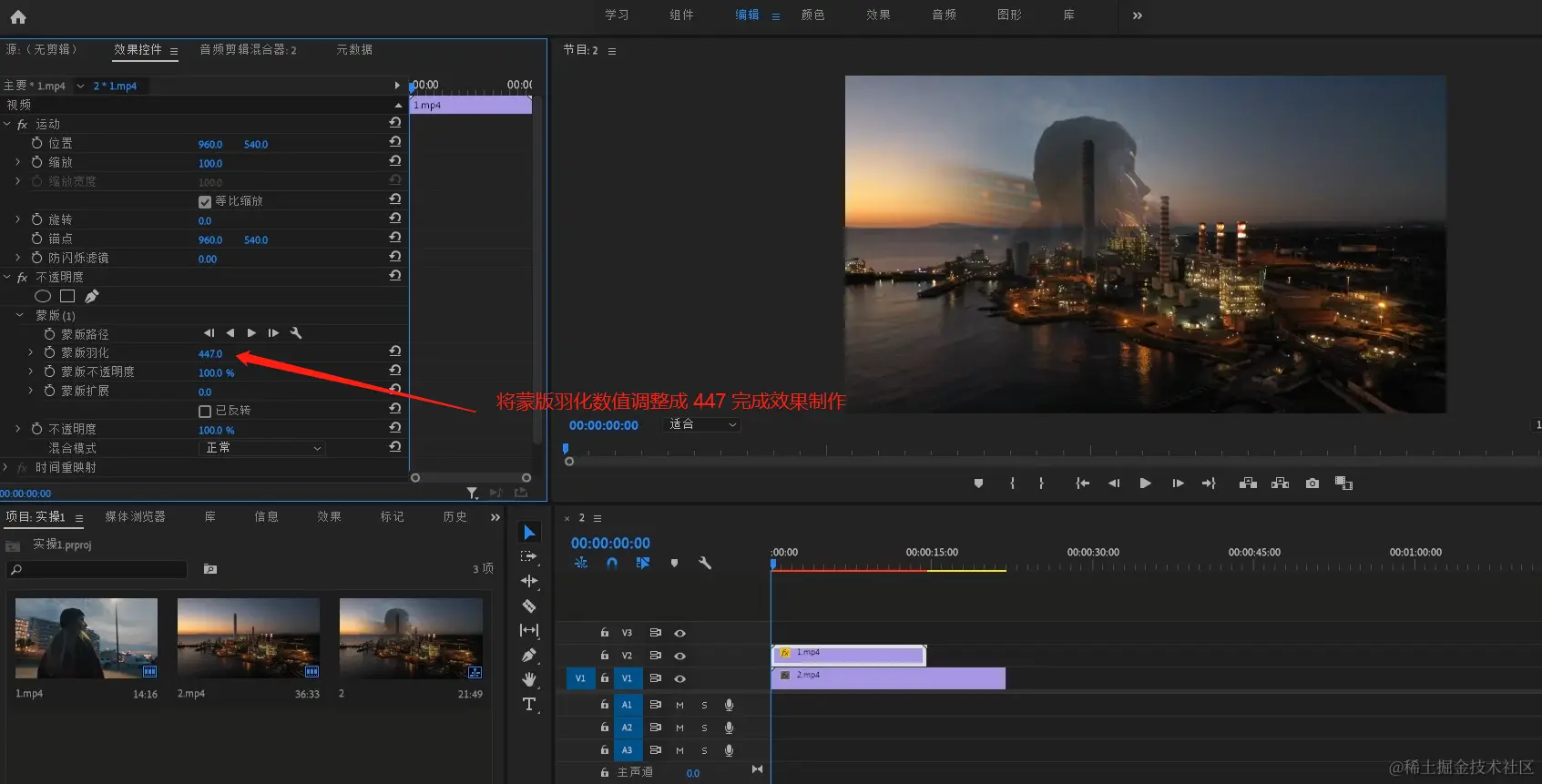Reset the mask feather parameter
This screenshot has height=784, width=1542.
(x=394, y=351)
